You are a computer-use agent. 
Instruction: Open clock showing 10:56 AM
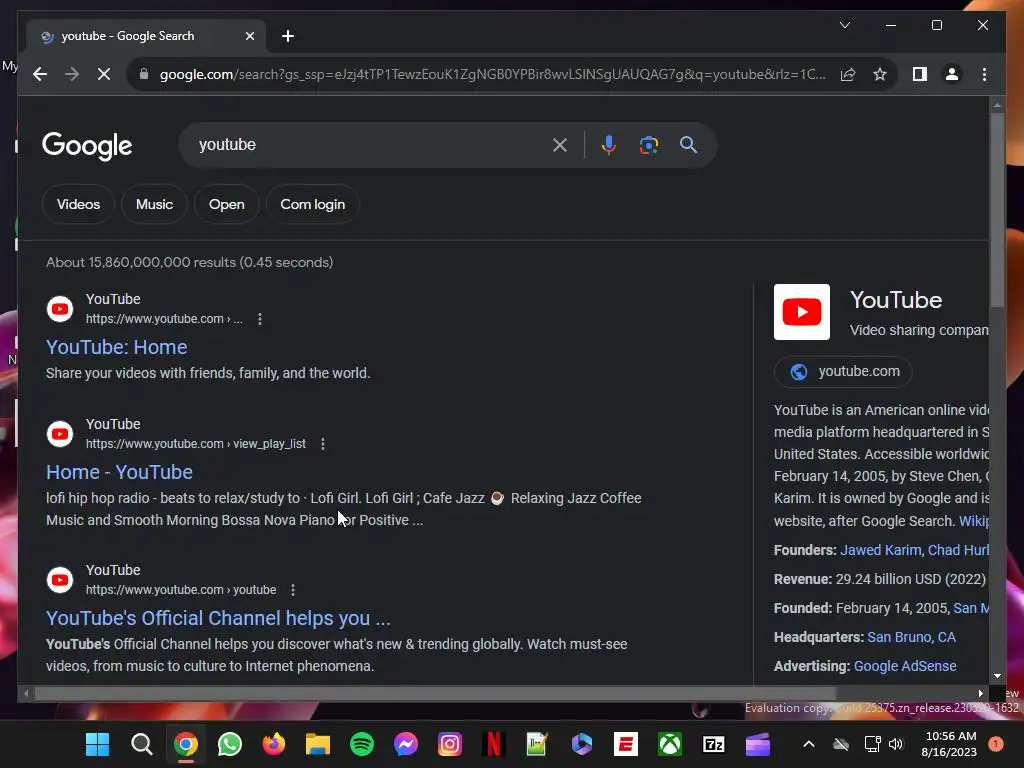pos(950,744)
